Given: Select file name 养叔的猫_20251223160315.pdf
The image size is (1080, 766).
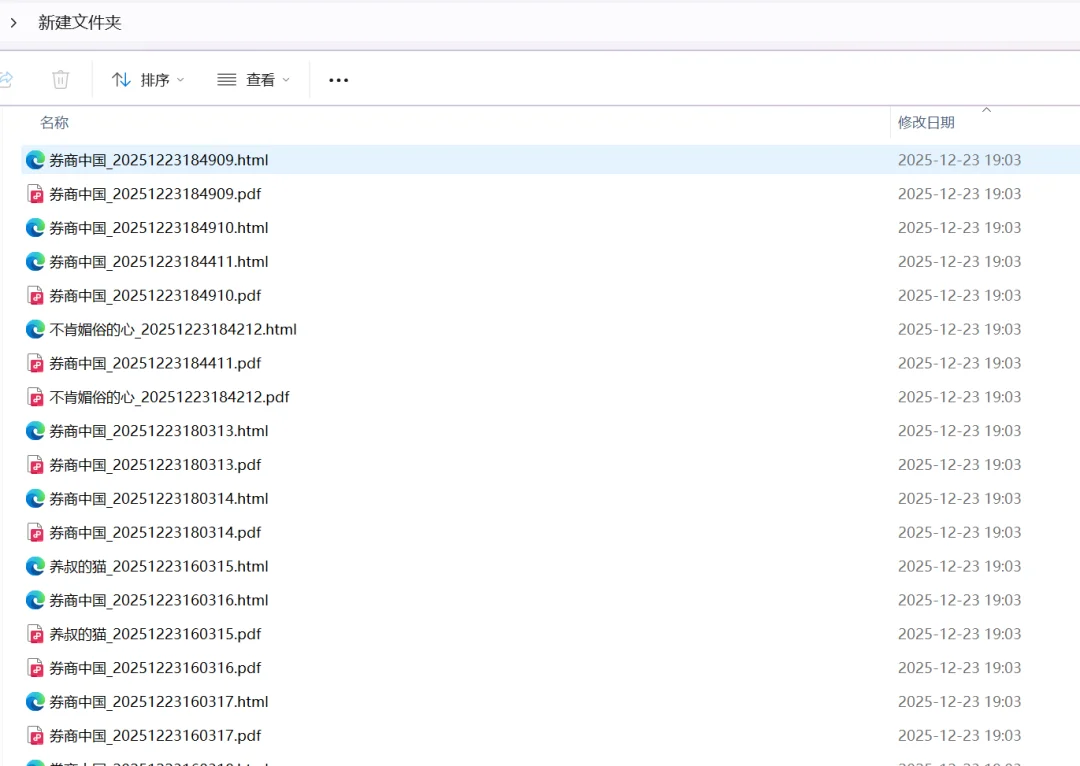Looking at the screenshot, I should [x=155, y=634].
